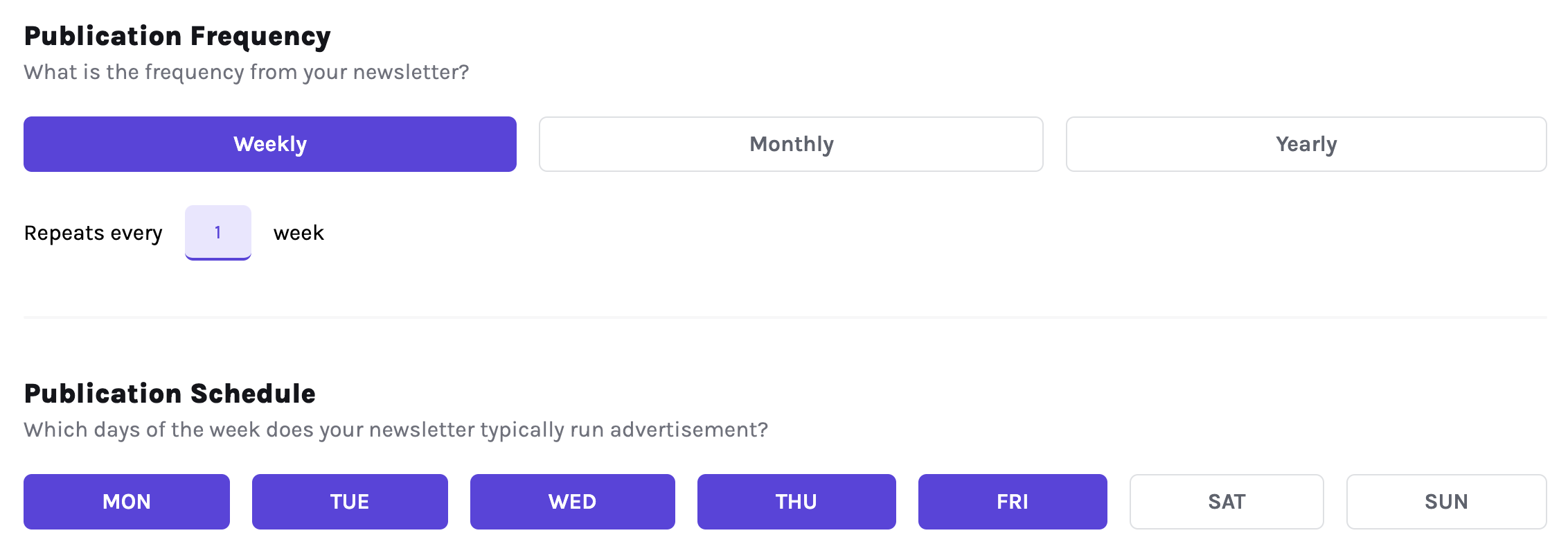
Task: Switch publication frequency to Monthly
Action: click(791, 144)
